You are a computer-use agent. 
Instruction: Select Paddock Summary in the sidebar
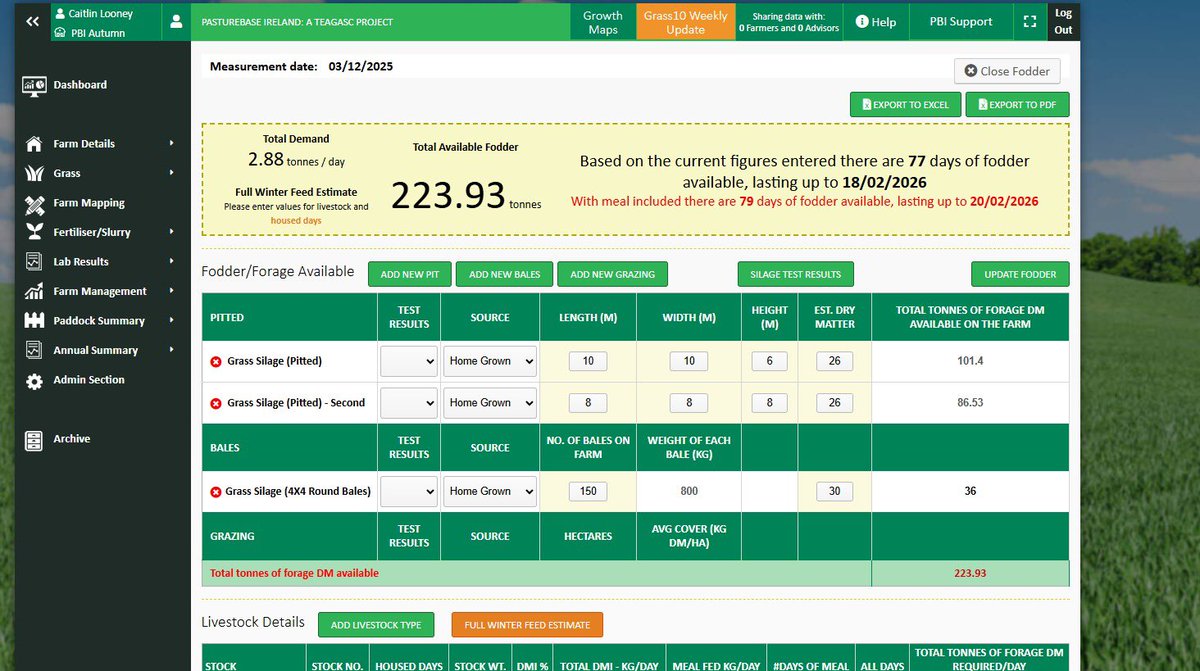point(99,321)
